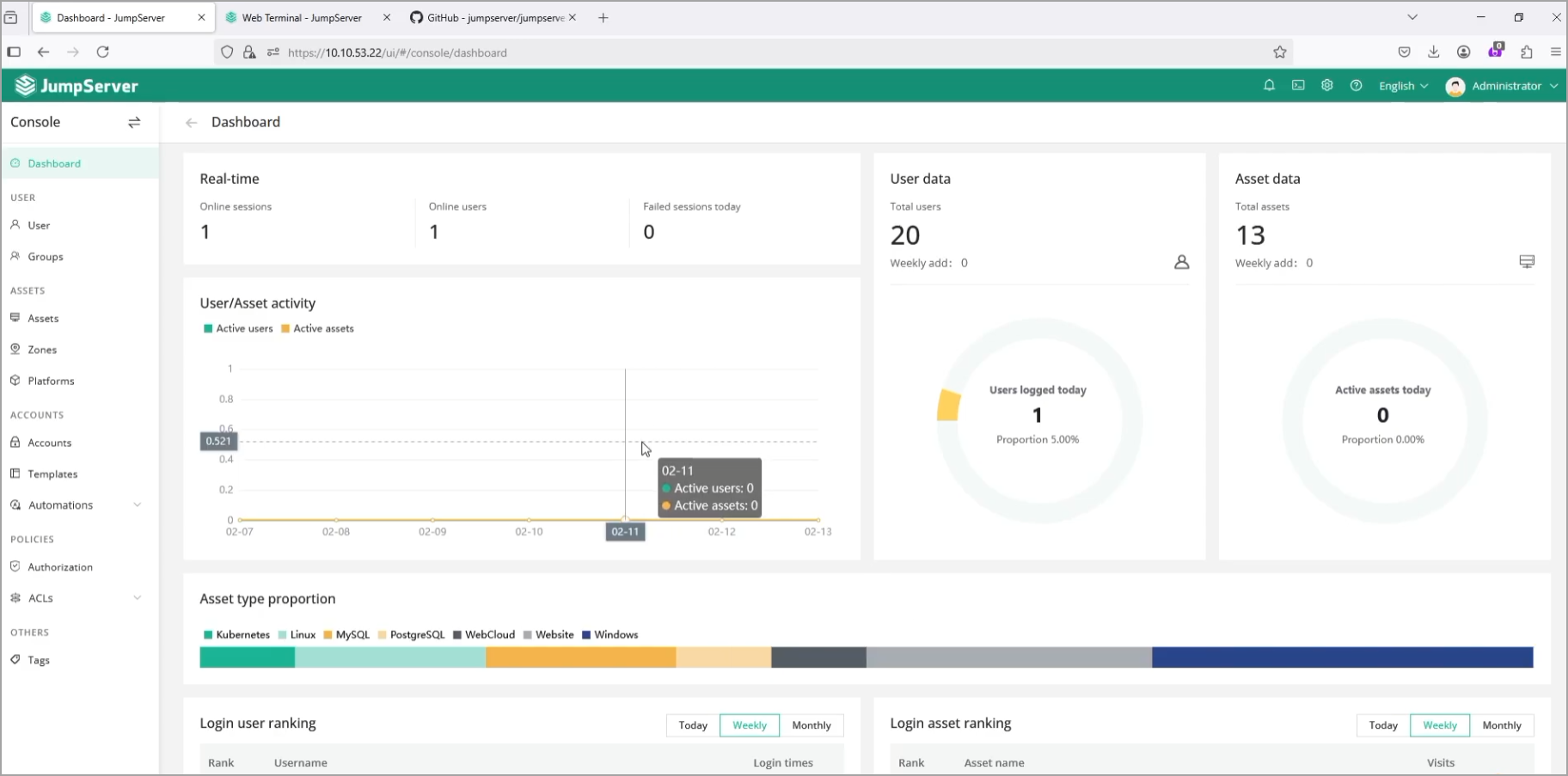This screenshot has width=1568, height=776.
Task: Open notifications bell in JumpServer header
Action: pos(1269,86)
